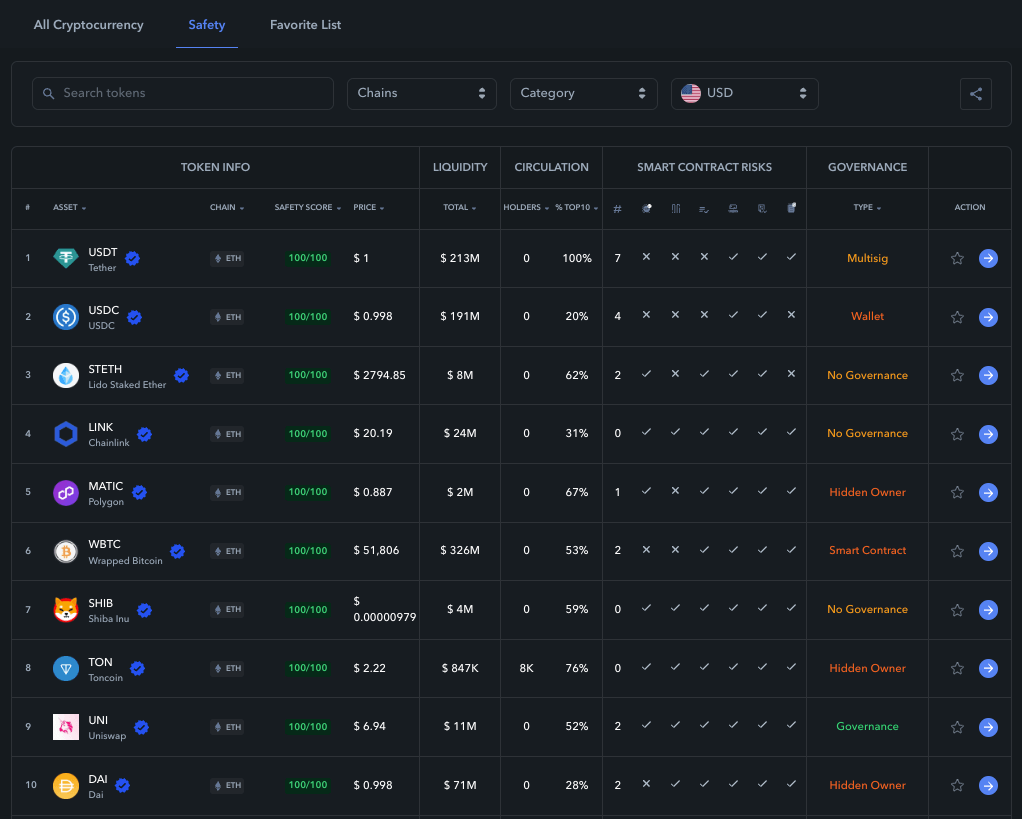Image resolution: width=1022 pixels, height=819 pixels.
Task: Click the arrow button in STETH row
Action: pyautogui.click(x=988, y=375)
